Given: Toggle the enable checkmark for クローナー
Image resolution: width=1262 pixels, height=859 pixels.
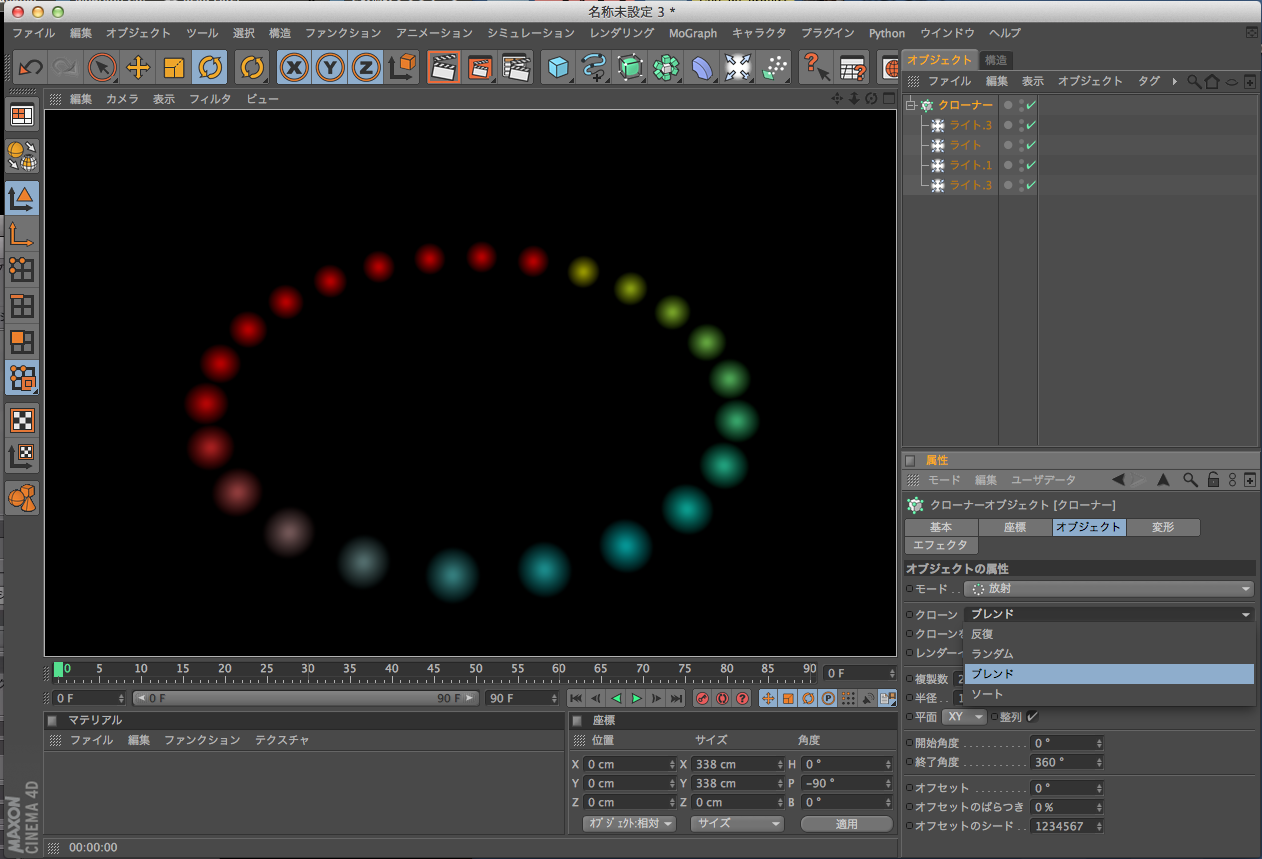Looking at the screenshot, I should [x=1031, y=105].
